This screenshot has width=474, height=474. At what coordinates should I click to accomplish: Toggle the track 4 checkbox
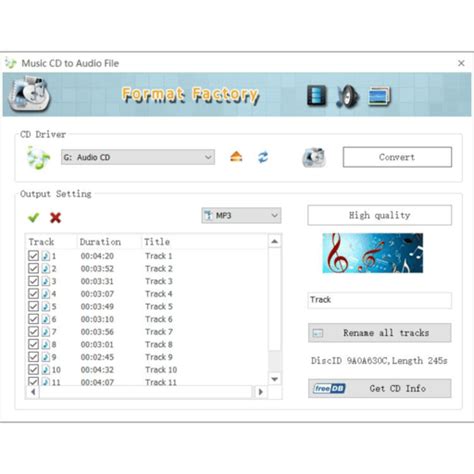[33, 294]
